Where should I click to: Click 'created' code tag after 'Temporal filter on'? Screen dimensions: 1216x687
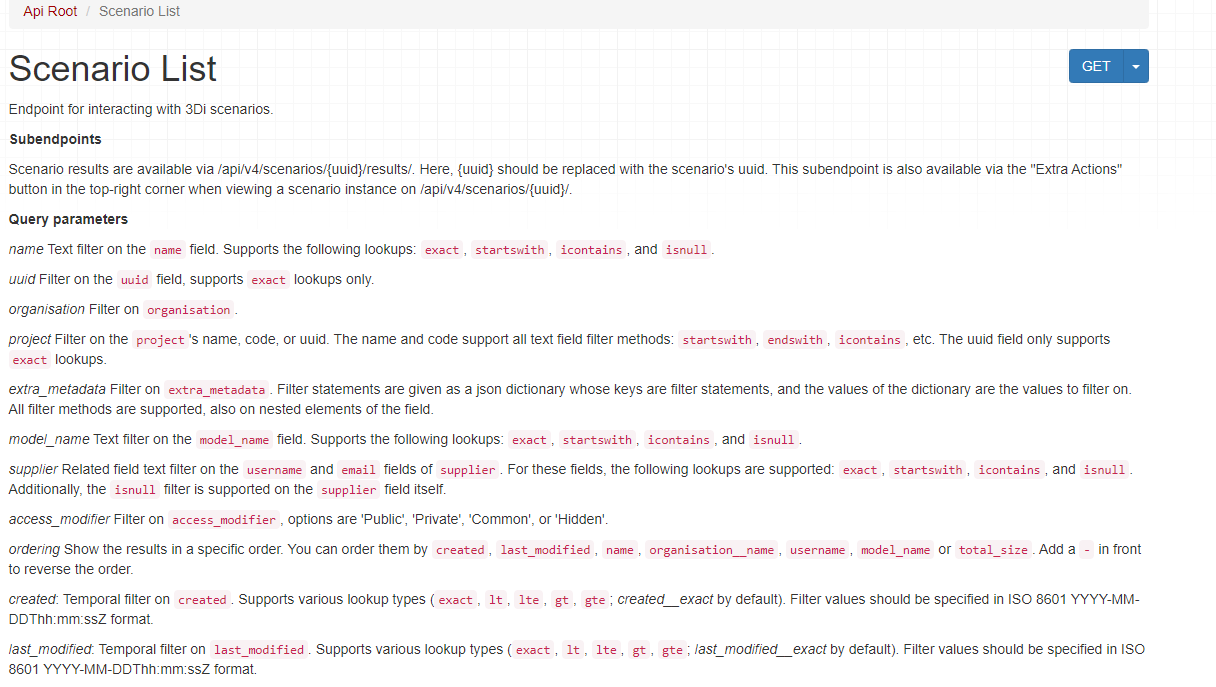pos(203,600)
